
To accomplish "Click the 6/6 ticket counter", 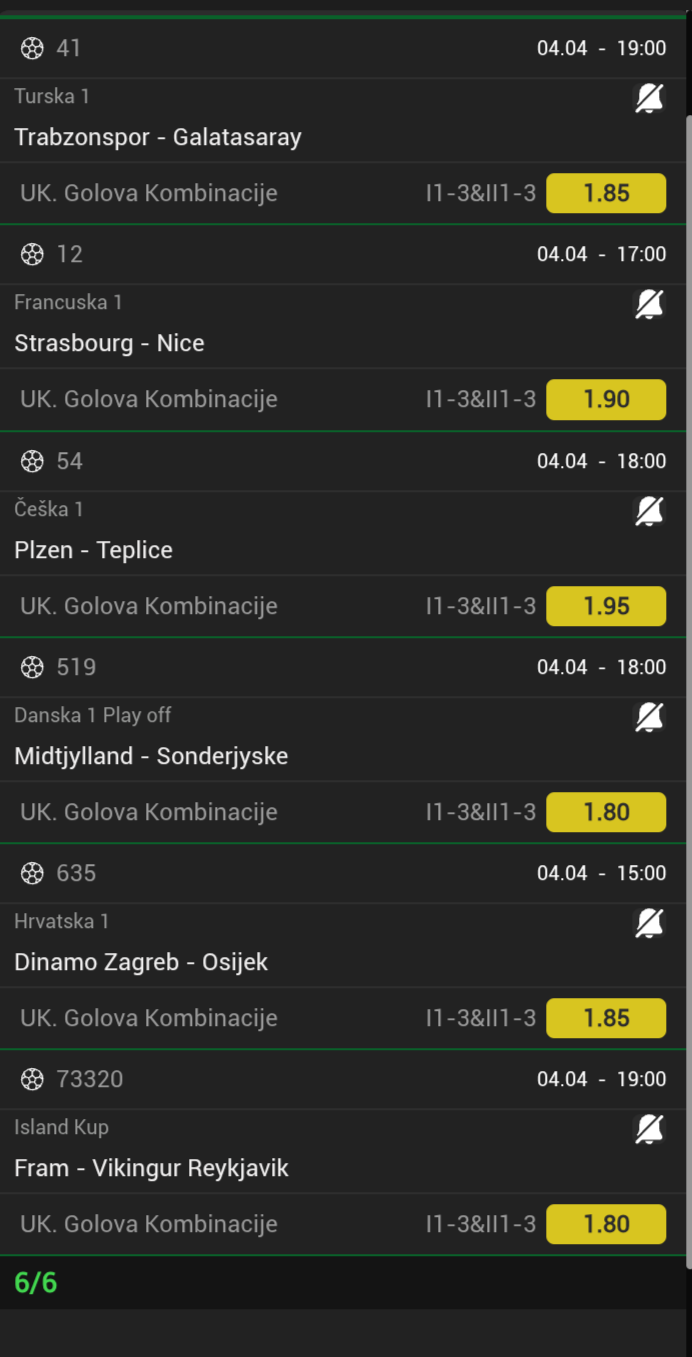I will 36,1283.
